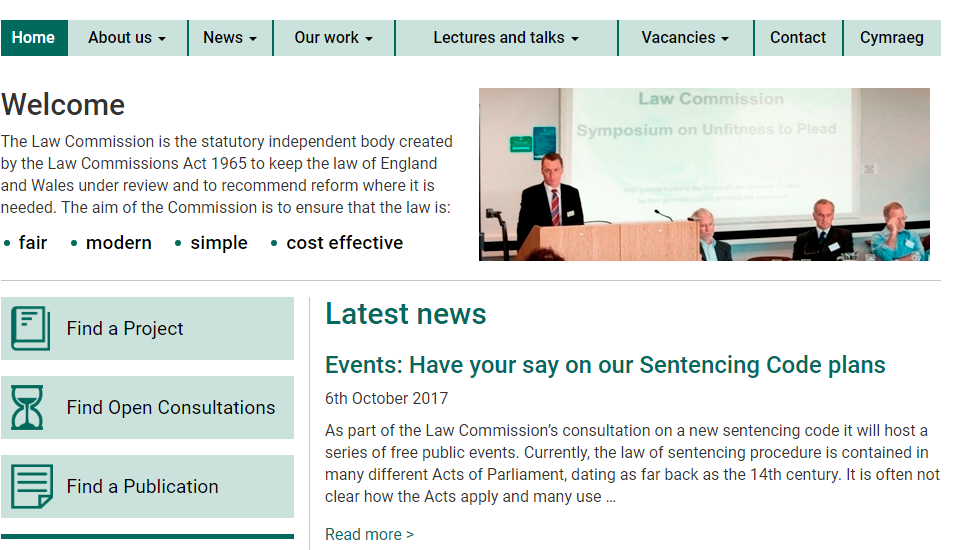Click the hourglass icon for Open Consultations
The image size is (955, 550).
(28, 407)
